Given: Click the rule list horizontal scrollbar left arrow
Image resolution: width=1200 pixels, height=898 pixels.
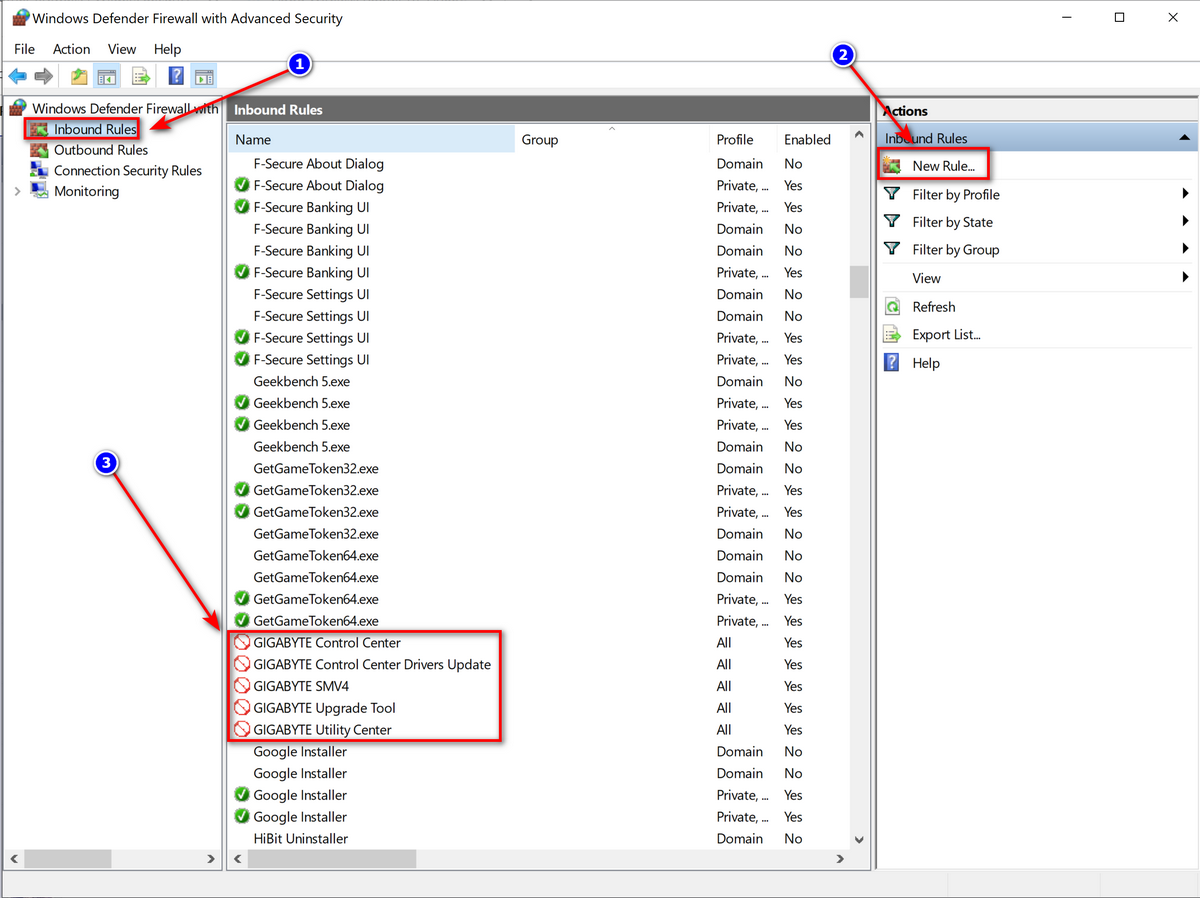Looking at the screenshot, I should [x=238, y=859].
